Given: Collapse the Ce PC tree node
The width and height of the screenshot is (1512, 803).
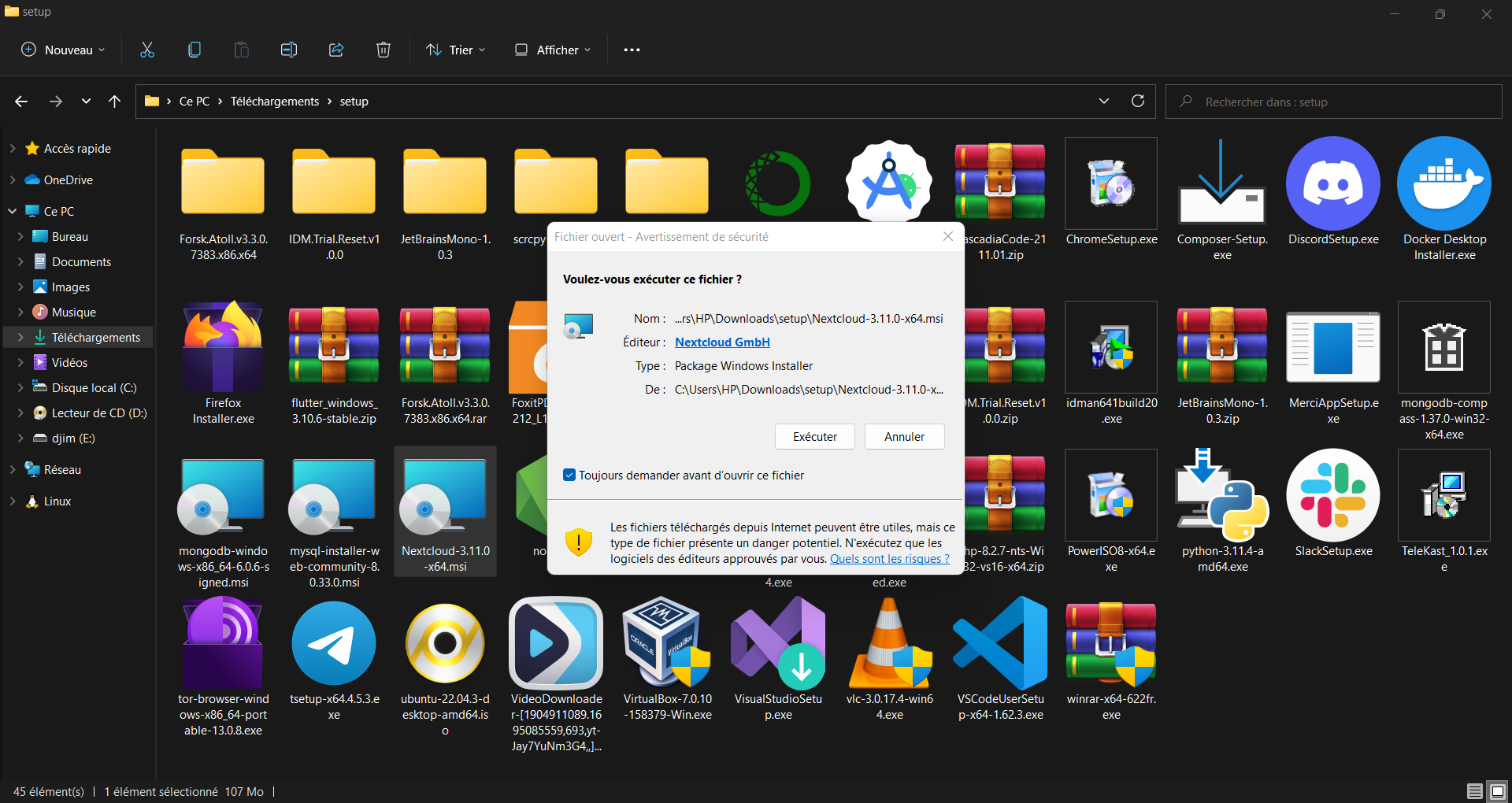Looking at the screenshot, I should (x=12, y=211).
